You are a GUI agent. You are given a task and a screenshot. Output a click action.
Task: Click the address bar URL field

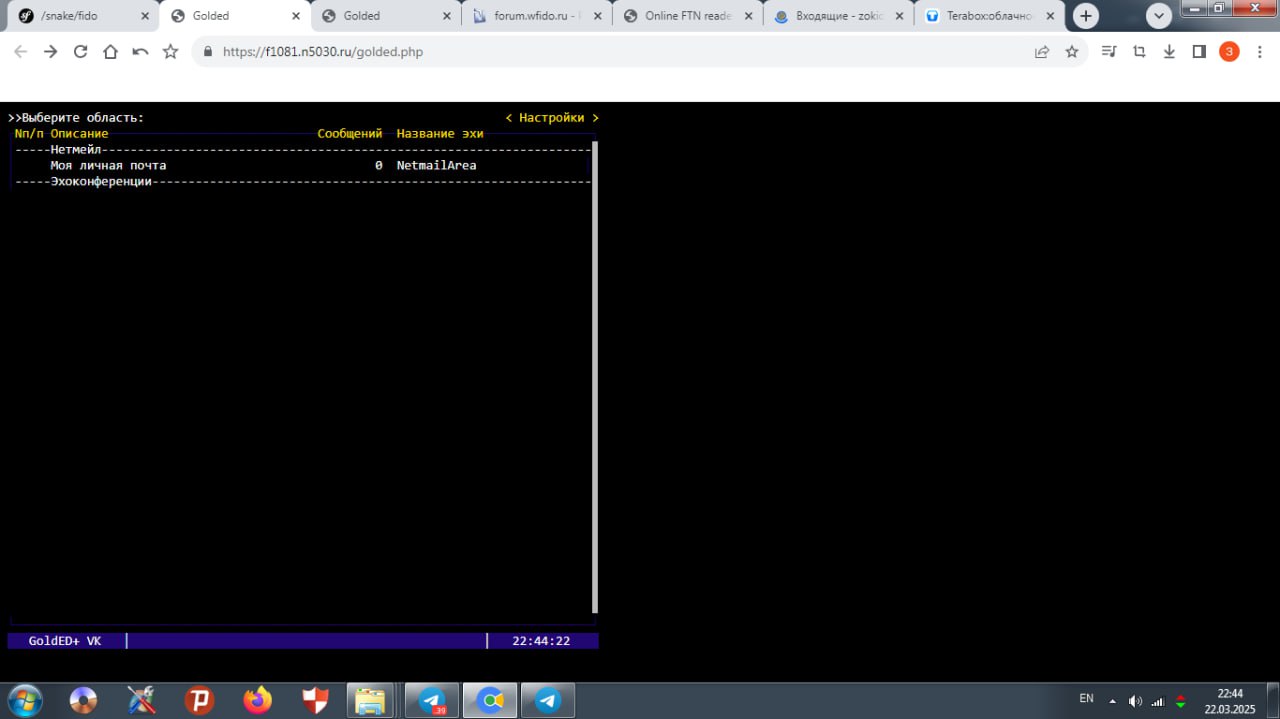point(600,52)
